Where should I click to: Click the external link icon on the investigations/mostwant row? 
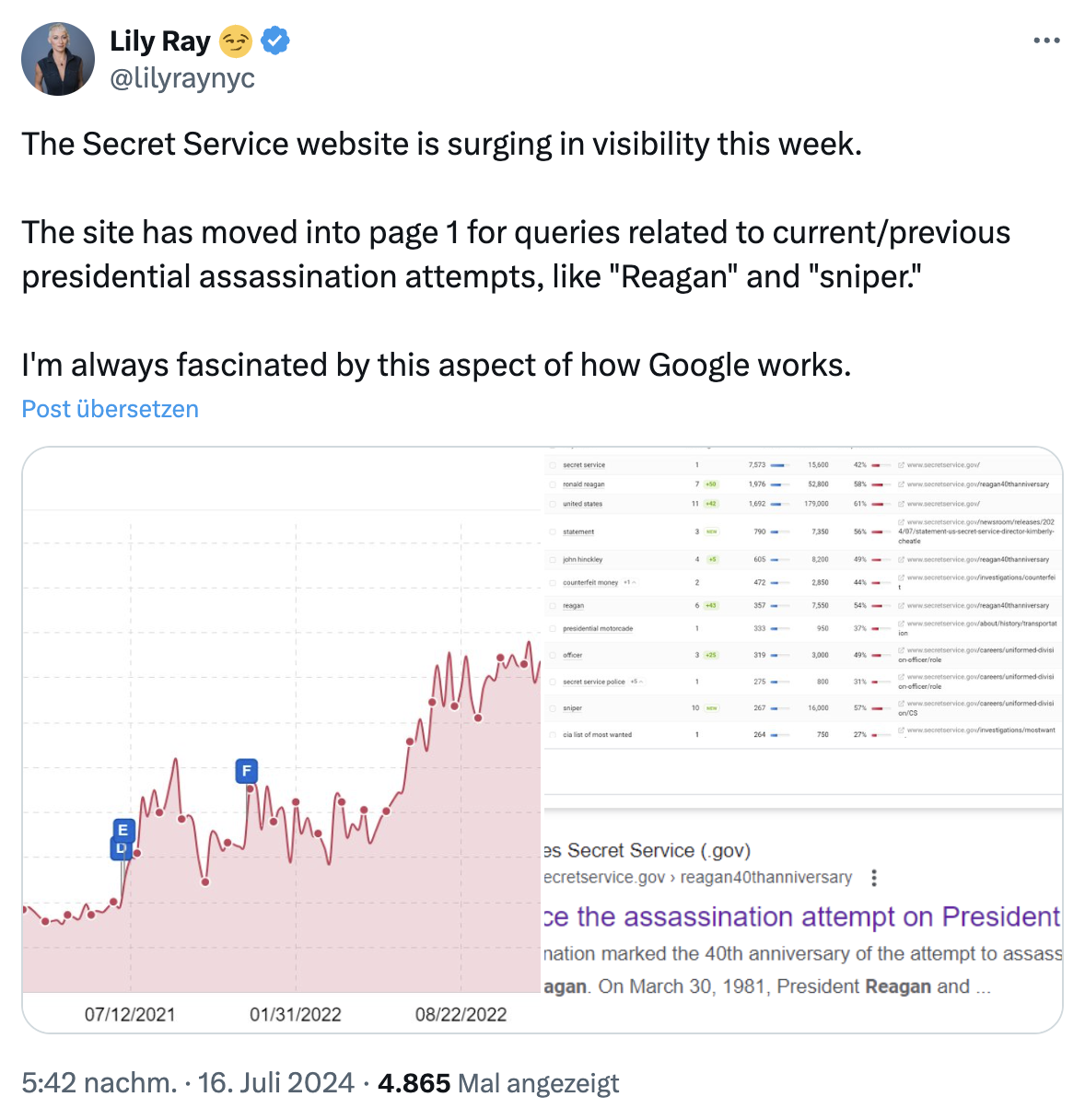coord(901,730)
